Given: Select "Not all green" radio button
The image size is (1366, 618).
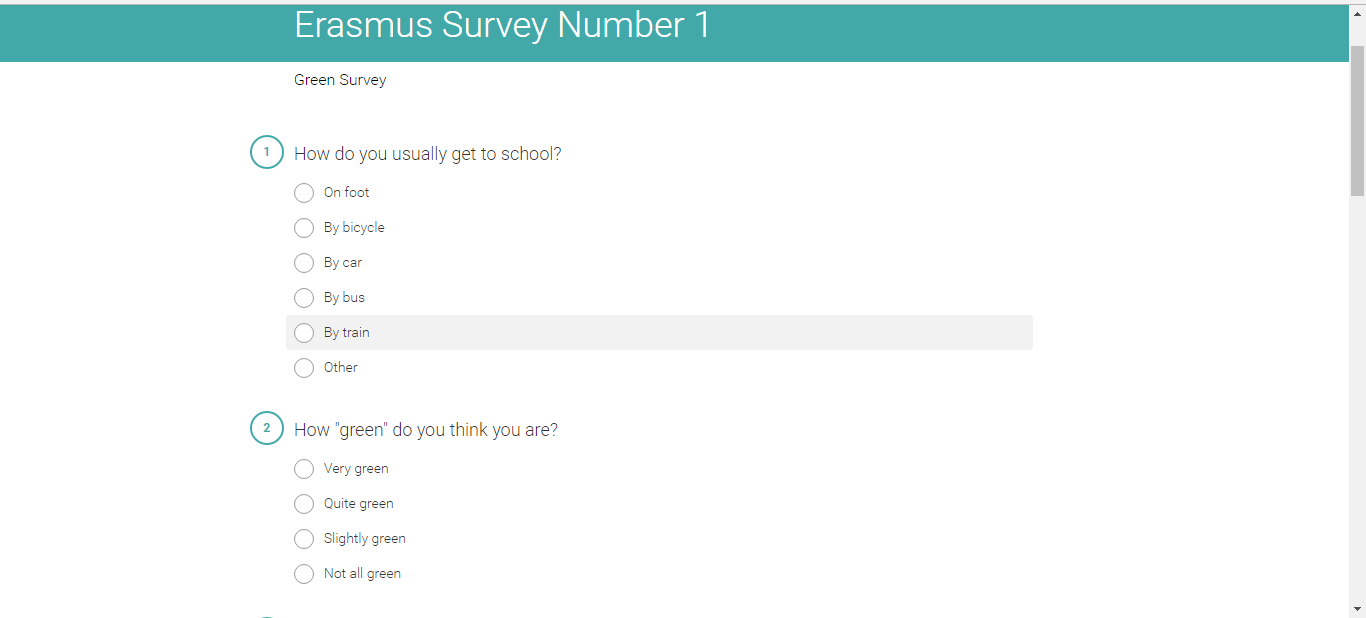Looking at the screenshot, I should click(304, 574).
